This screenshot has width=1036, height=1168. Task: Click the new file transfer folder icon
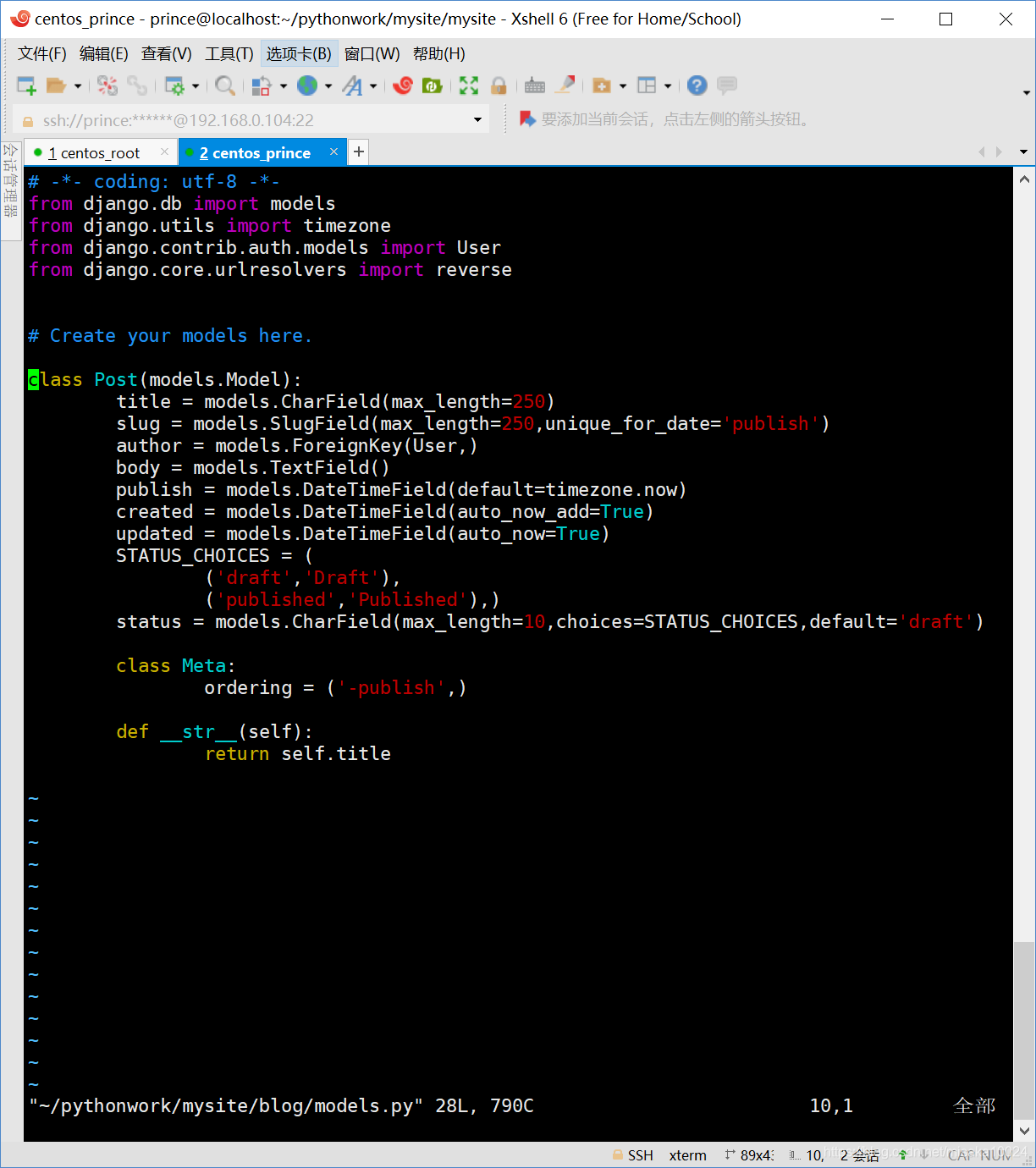pyautogui.click(x=602, y=85)
